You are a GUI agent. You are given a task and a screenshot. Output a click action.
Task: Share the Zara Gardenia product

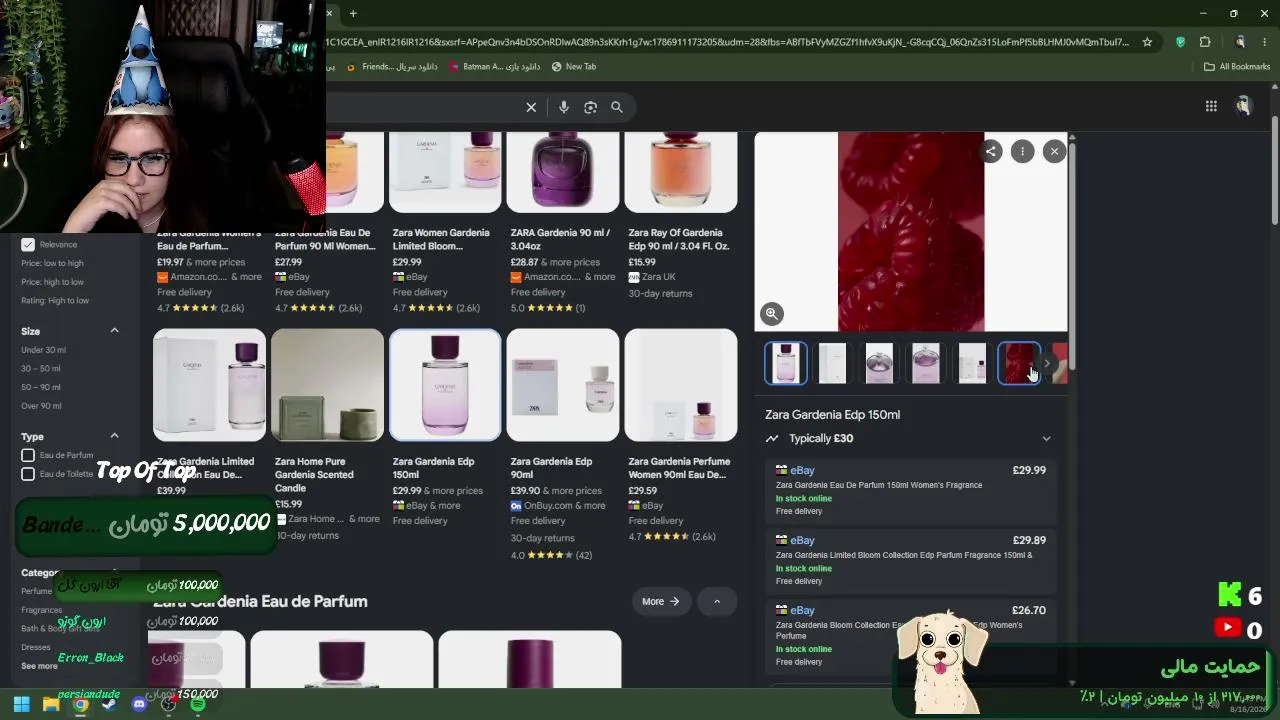991,151
